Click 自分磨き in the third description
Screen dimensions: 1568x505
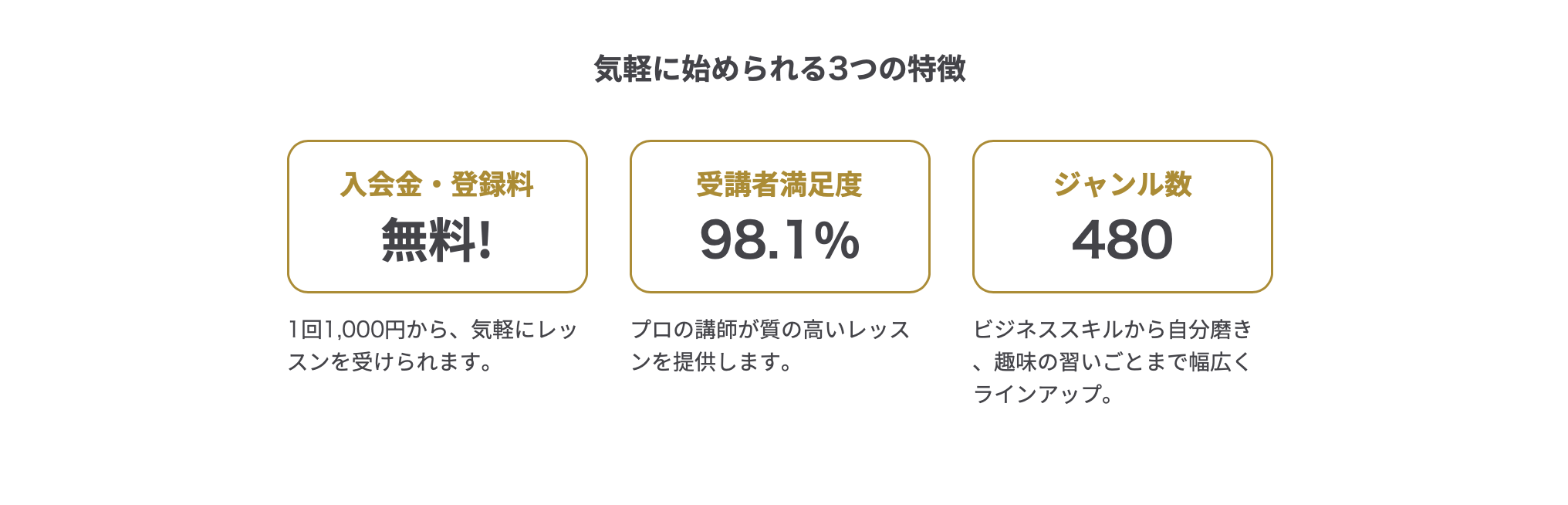click(x=1210, y=330)
